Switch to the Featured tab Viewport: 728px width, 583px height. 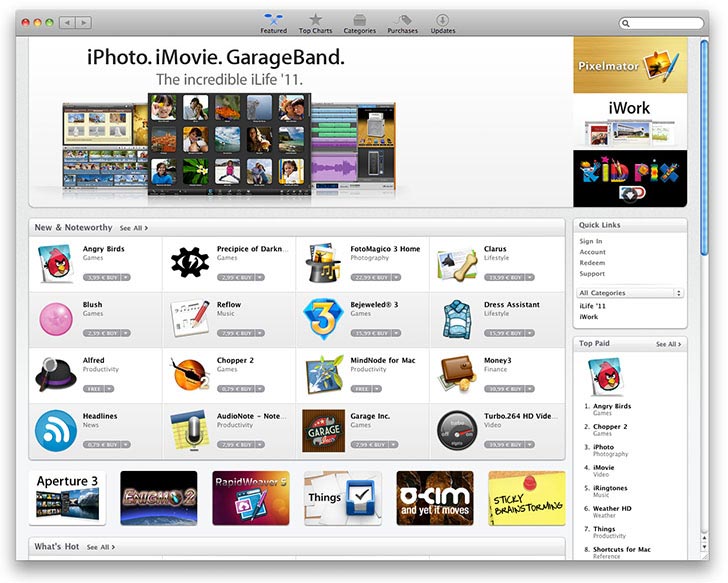(x=273, y=23)
